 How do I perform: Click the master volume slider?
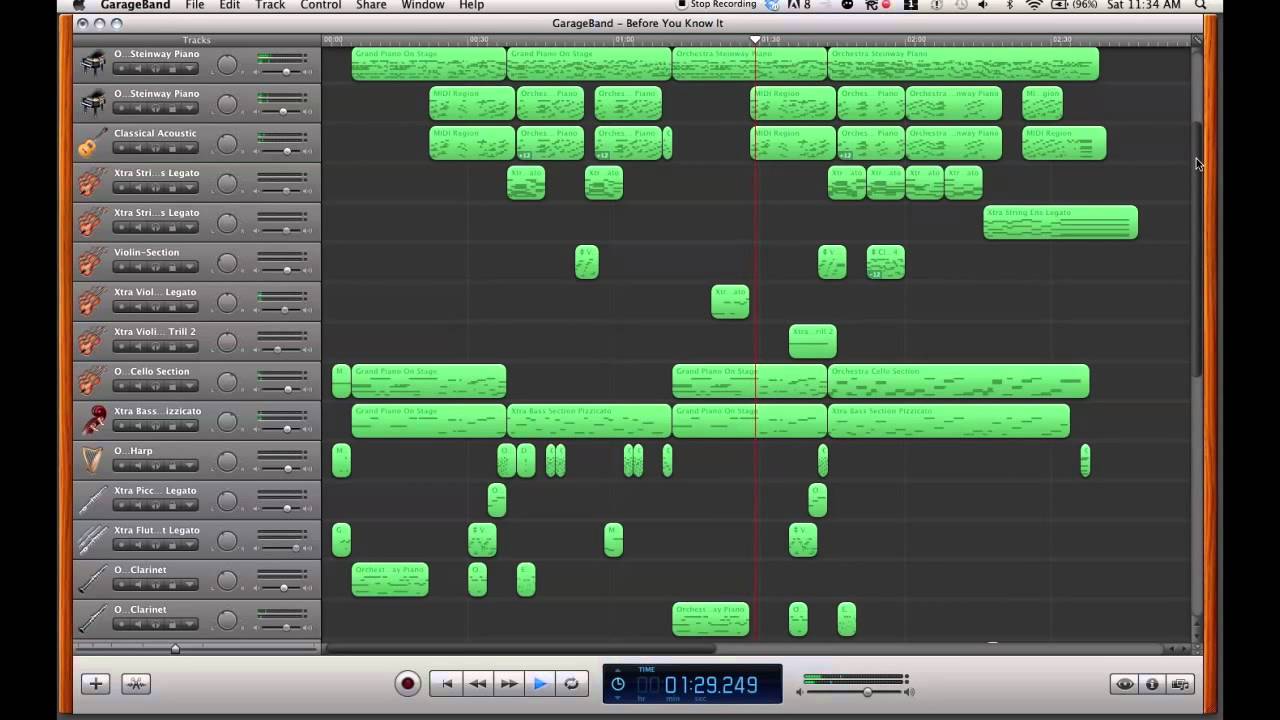(867, 692)
